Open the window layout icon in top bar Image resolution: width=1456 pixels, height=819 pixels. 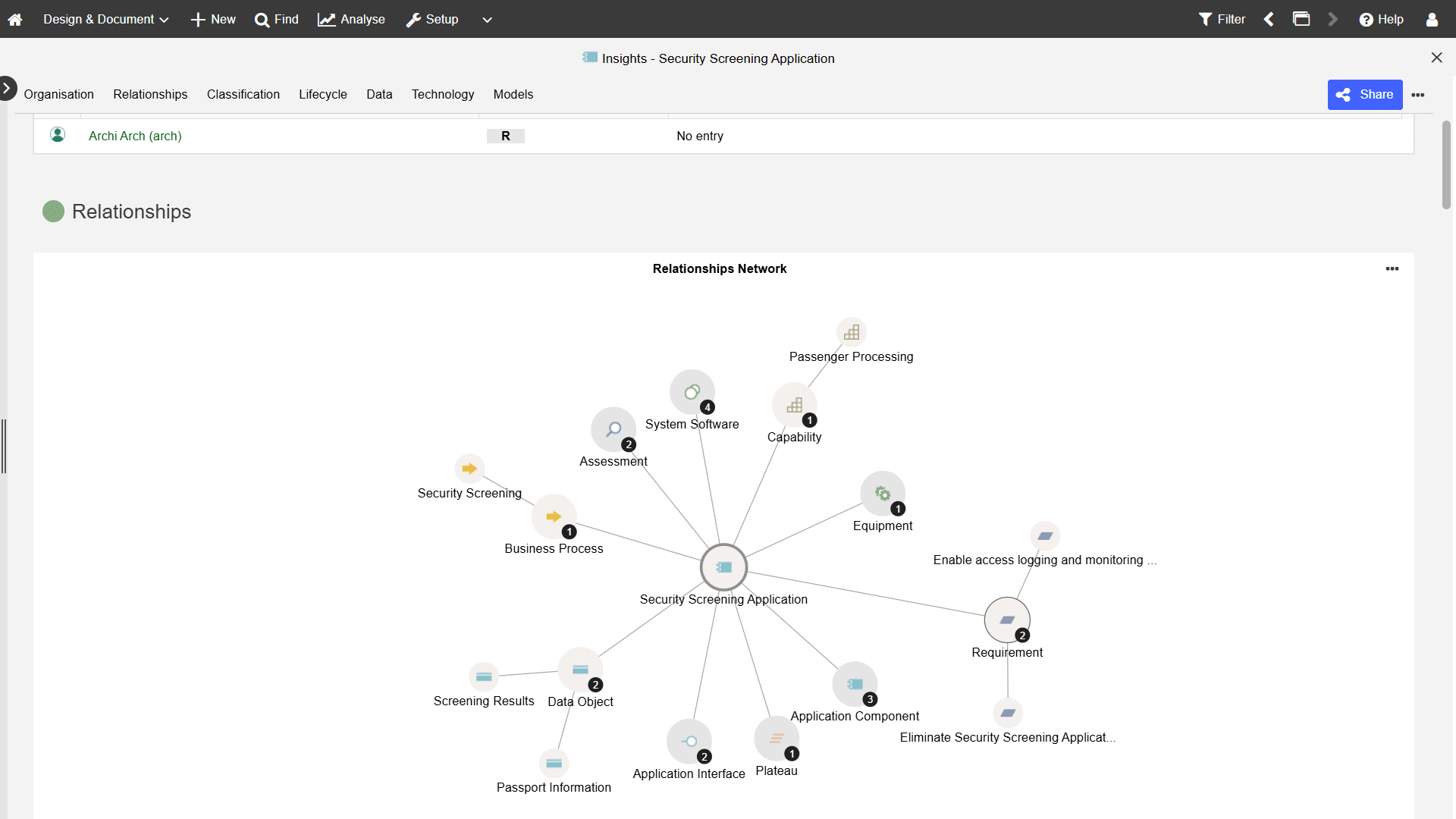point(1301,20)
